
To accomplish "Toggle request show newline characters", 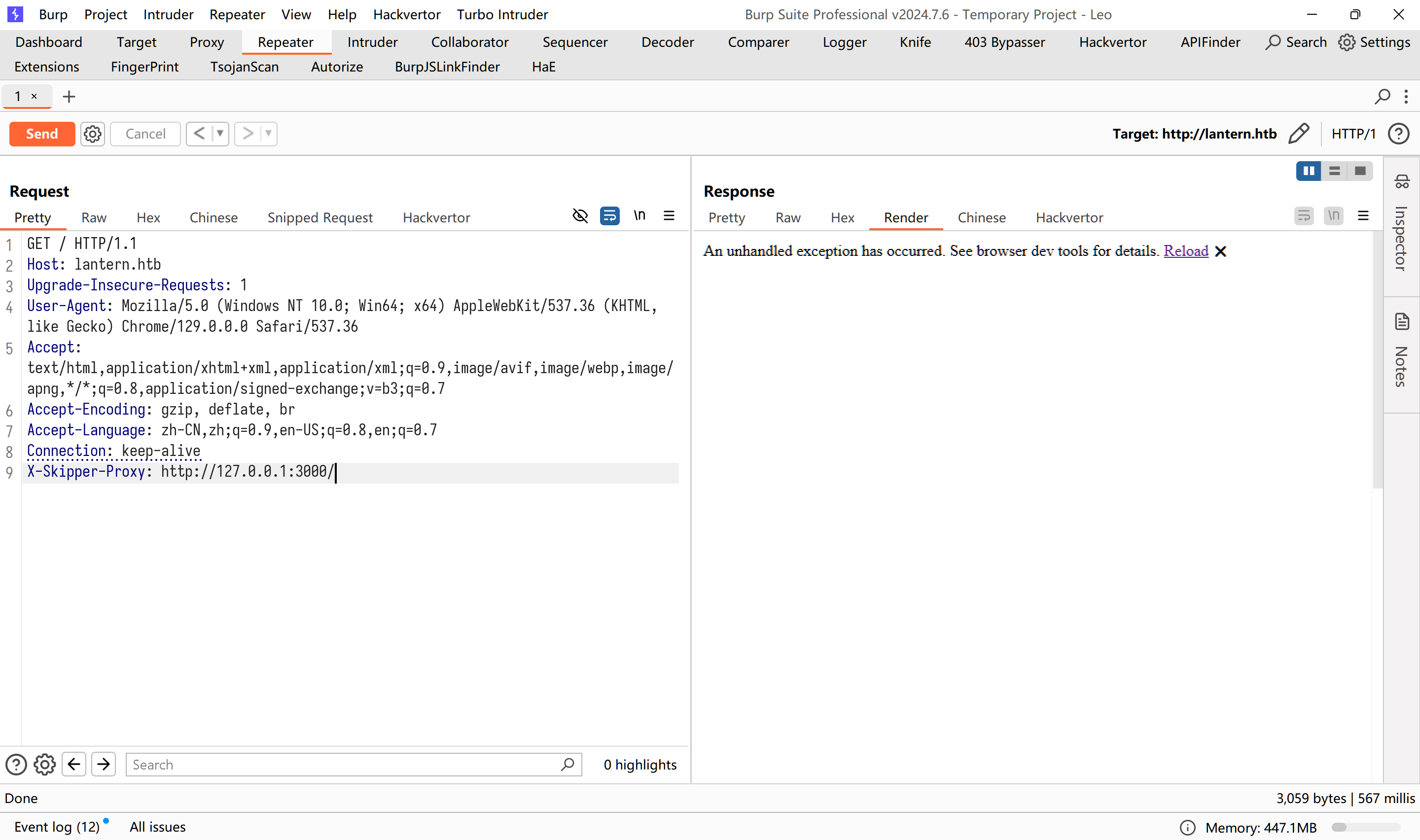I will tap(639, 215).
